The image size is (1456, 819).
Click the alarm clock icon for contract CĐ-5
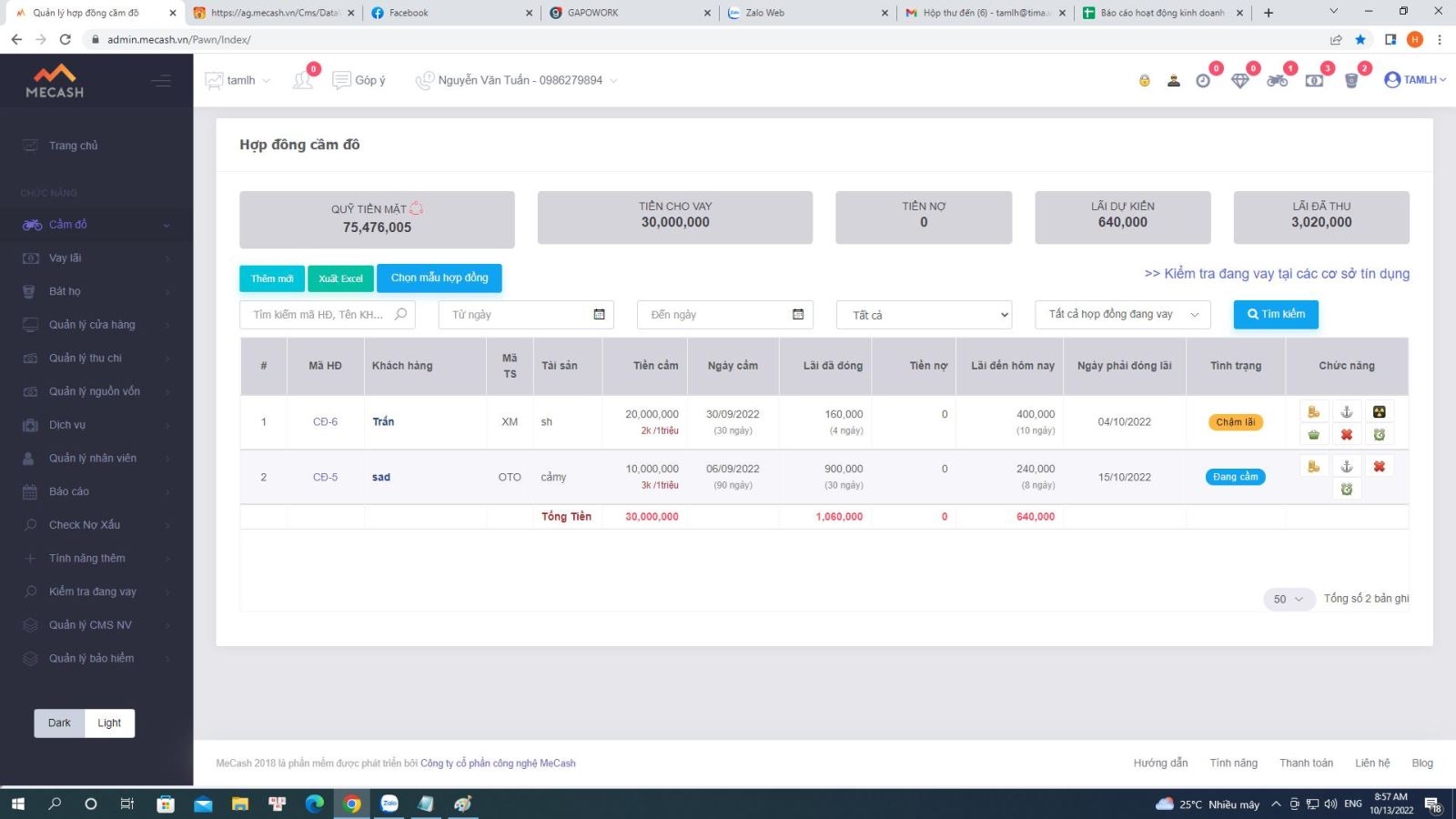tap(1346, 490)
